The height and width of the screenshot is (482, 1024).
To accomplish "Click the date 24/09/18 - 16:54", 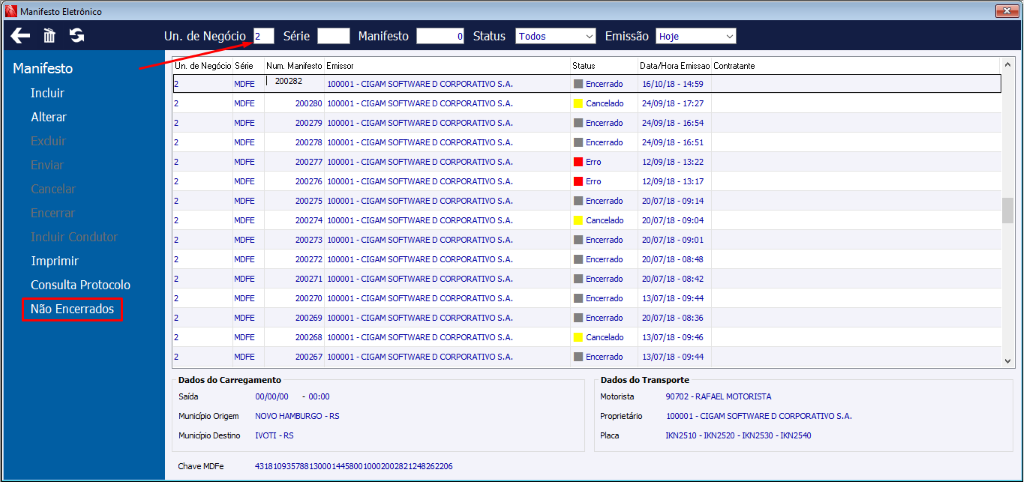I will coord(673,123).
